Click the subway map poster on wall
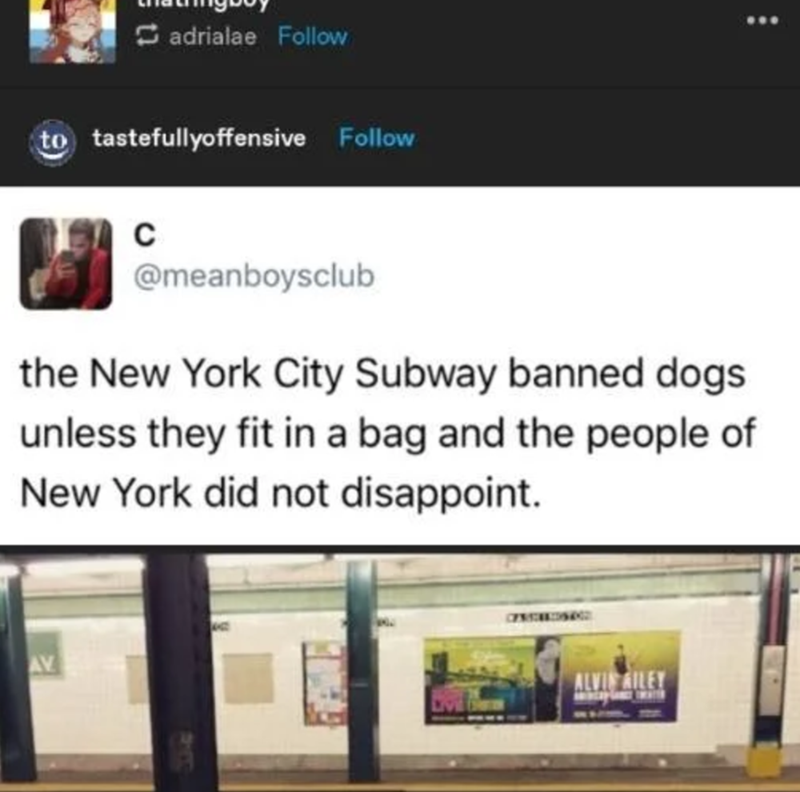Viewport: 800px width, 792px height. pyautogui.click(x=325, y=683)
